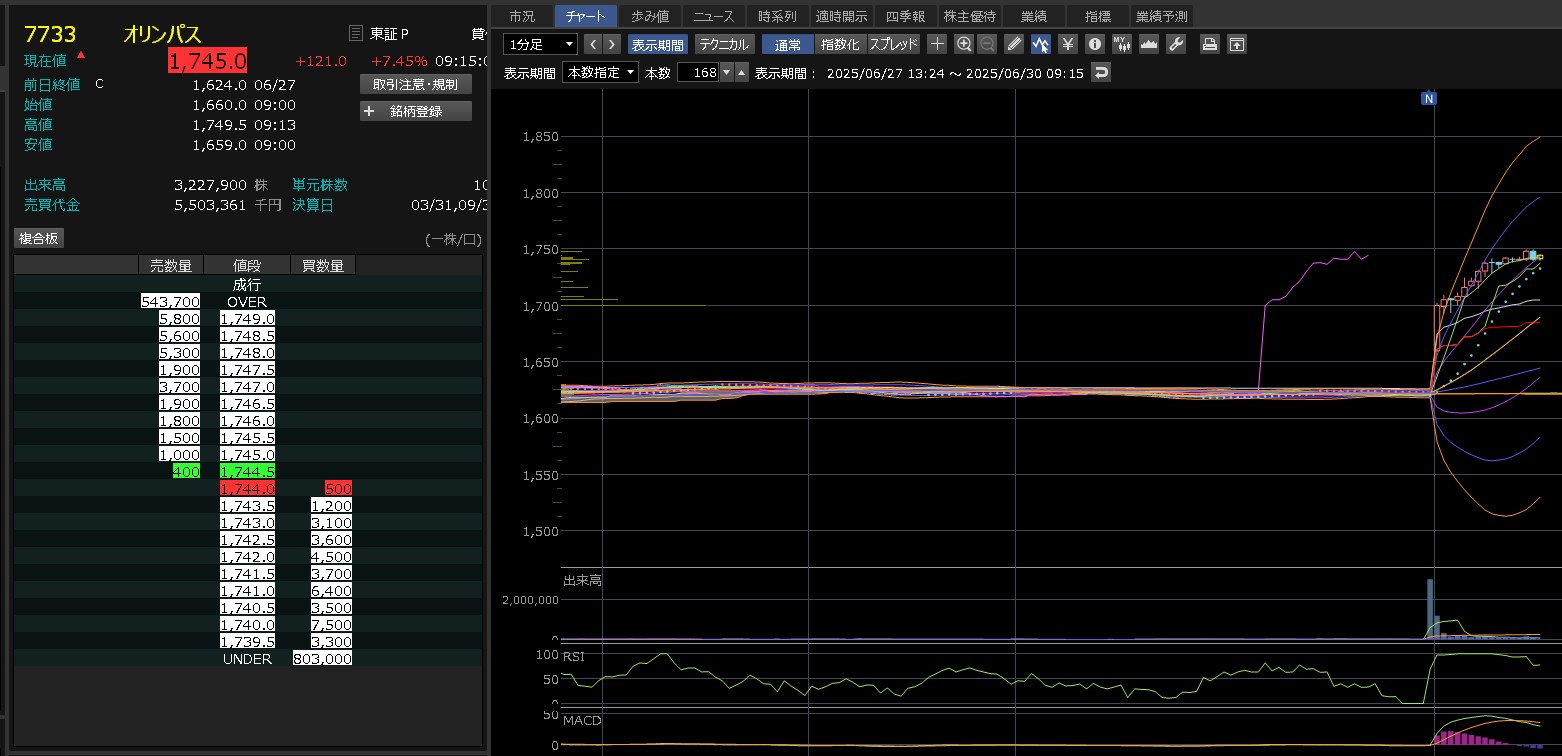This screenshot has height=756, width=1562.
Task: Click the area chart icon
Action: click(1149, 44)
